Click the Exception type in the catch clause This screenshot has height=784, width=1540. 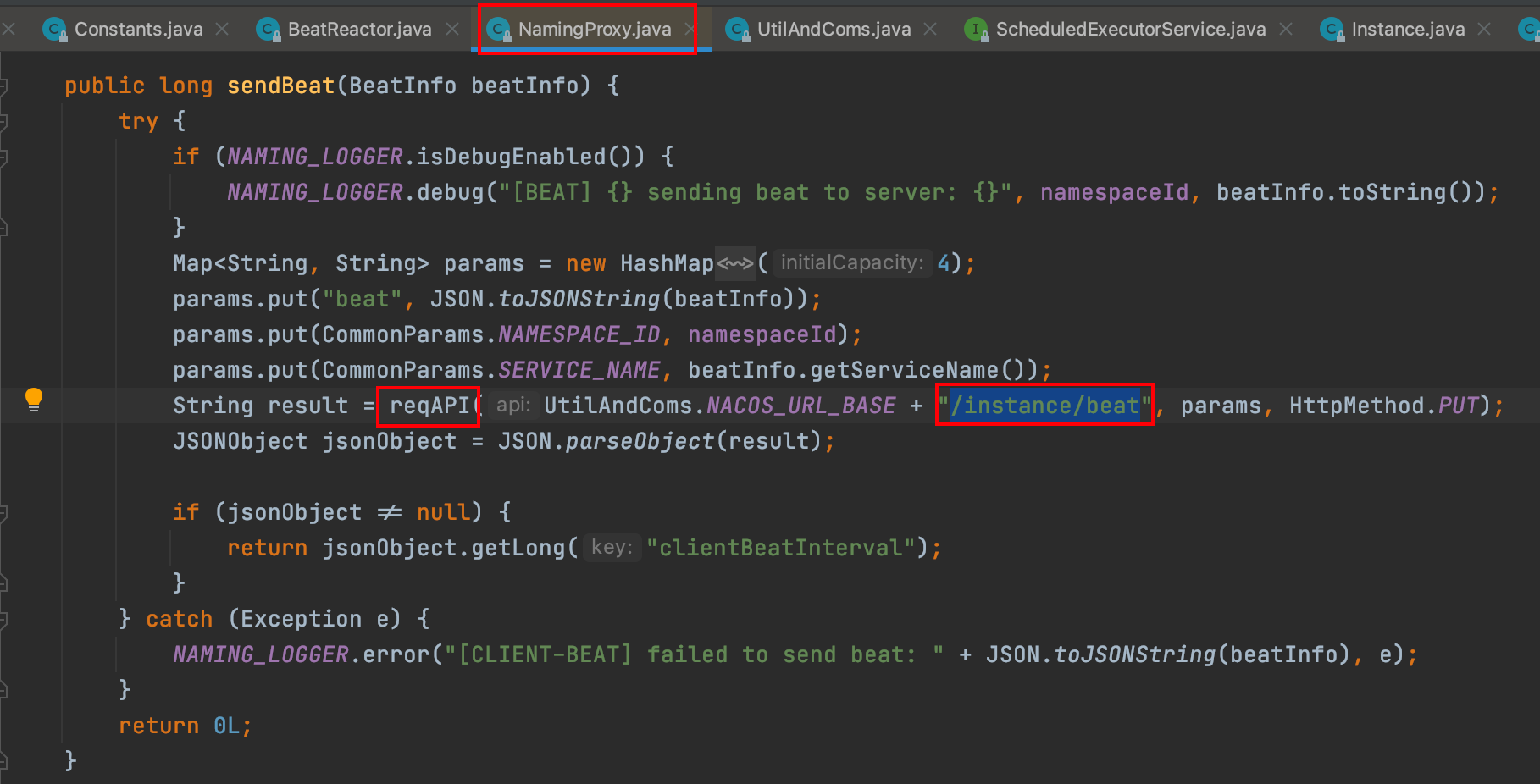coord(301,620)
